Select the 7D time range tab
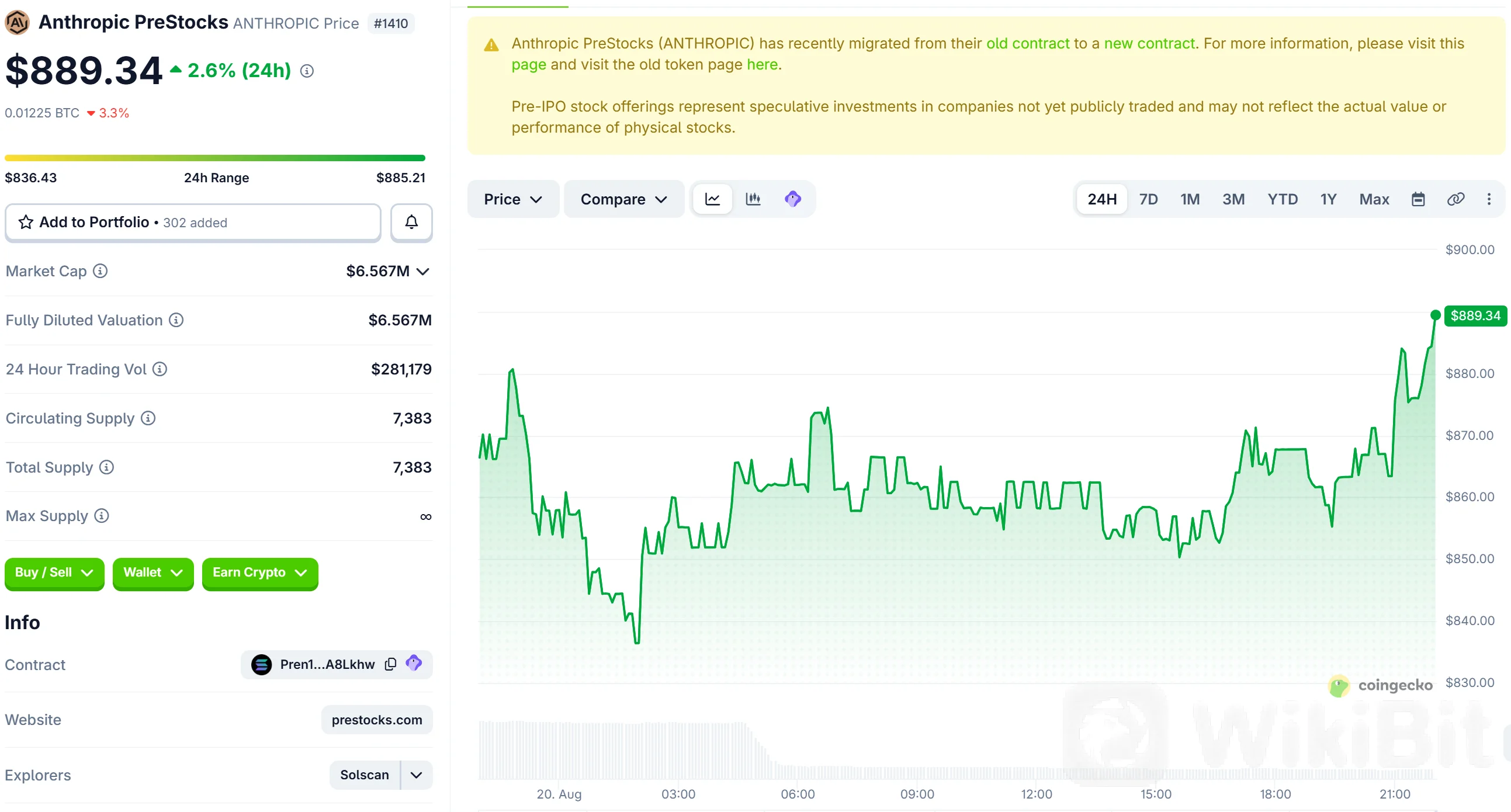Image resolution: width=1511 pixels, height=812 pixels. (1148, 199)
